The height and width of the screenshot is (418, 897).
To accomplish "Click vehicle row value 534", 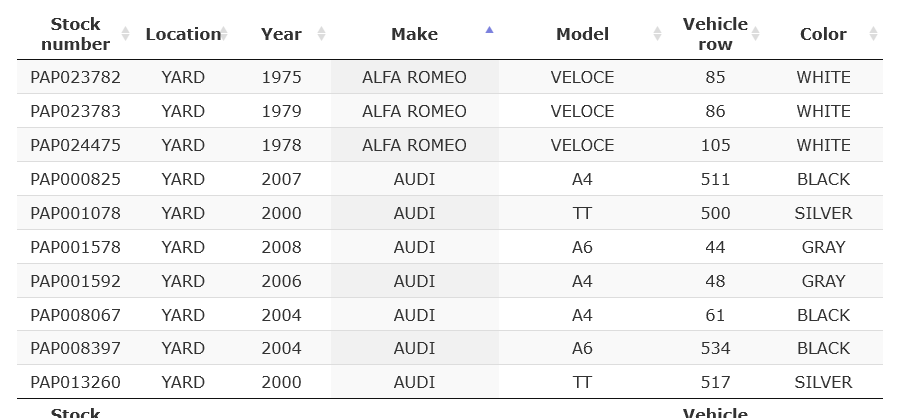I will click(715, 348).
